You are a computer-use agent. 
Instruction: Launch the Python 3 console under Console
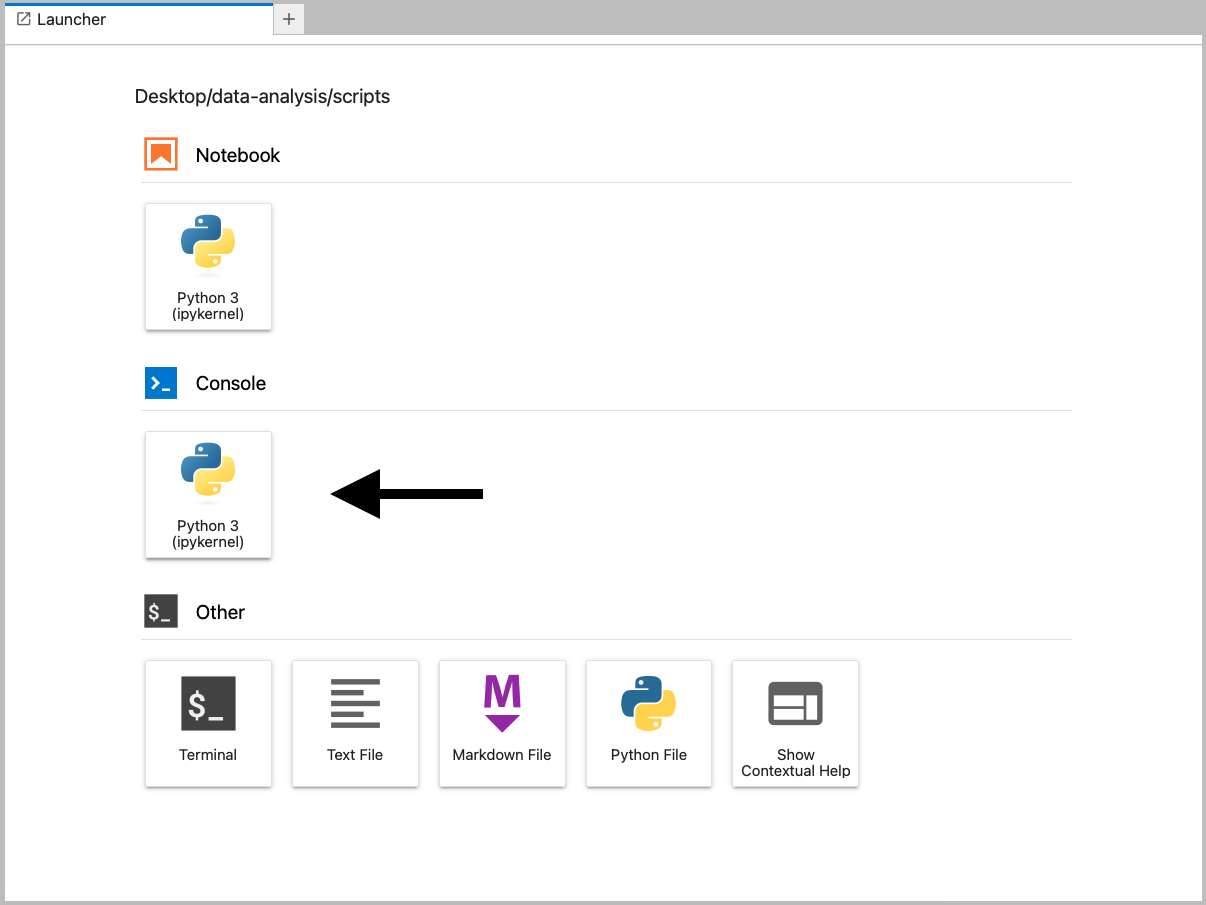click(x=208, y=495)
